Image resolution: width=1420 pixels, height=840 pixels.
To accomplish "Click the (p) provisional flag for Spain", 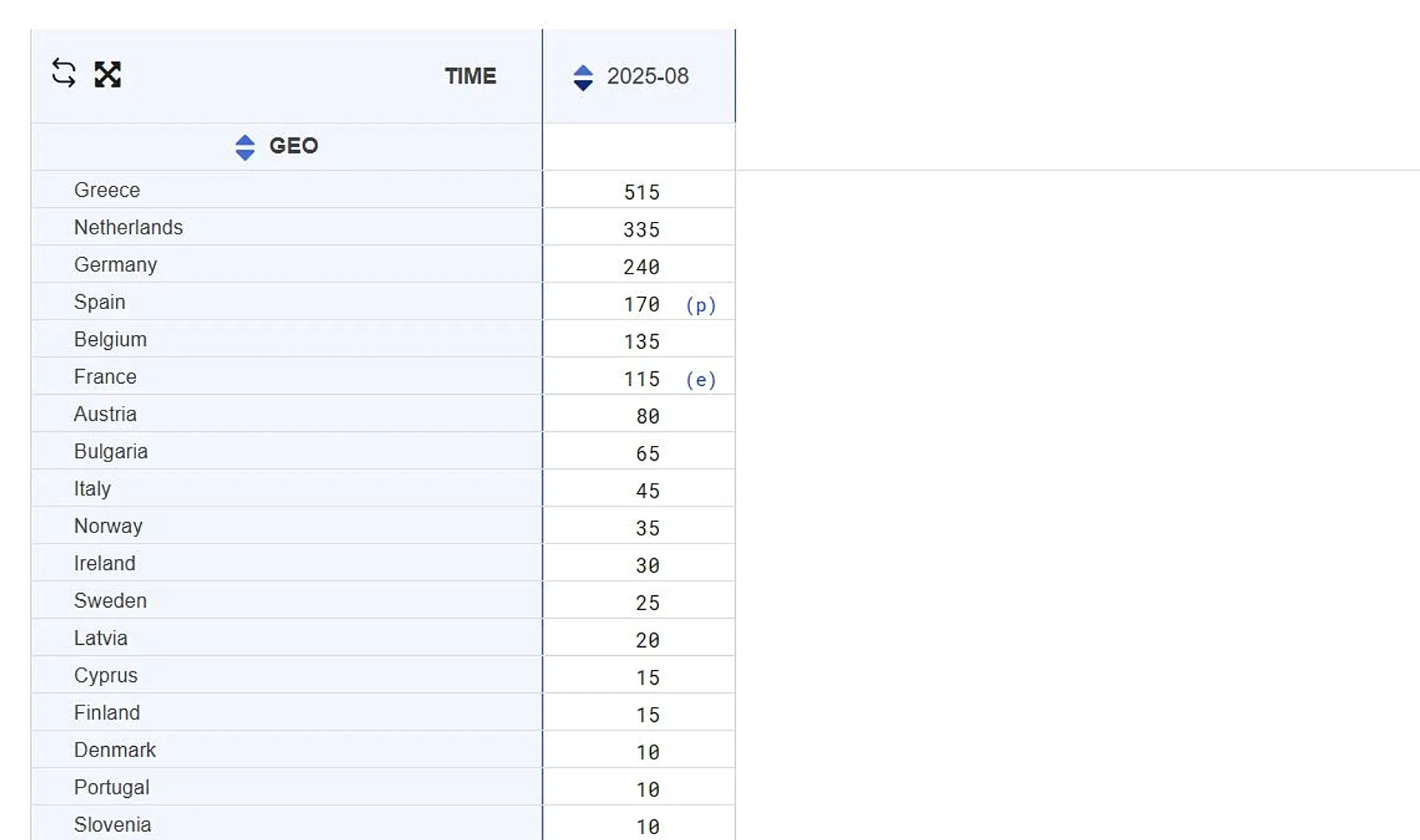I will pos(700,305).
